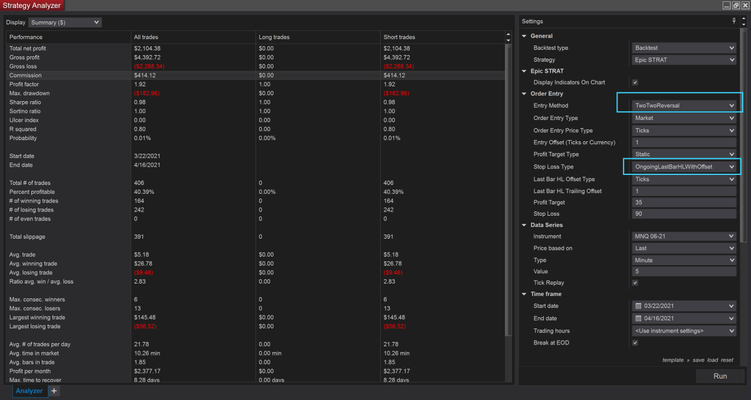Open Start date calendar icon
The height and width of the screenshot is (400, 751).
click(639, 305)
